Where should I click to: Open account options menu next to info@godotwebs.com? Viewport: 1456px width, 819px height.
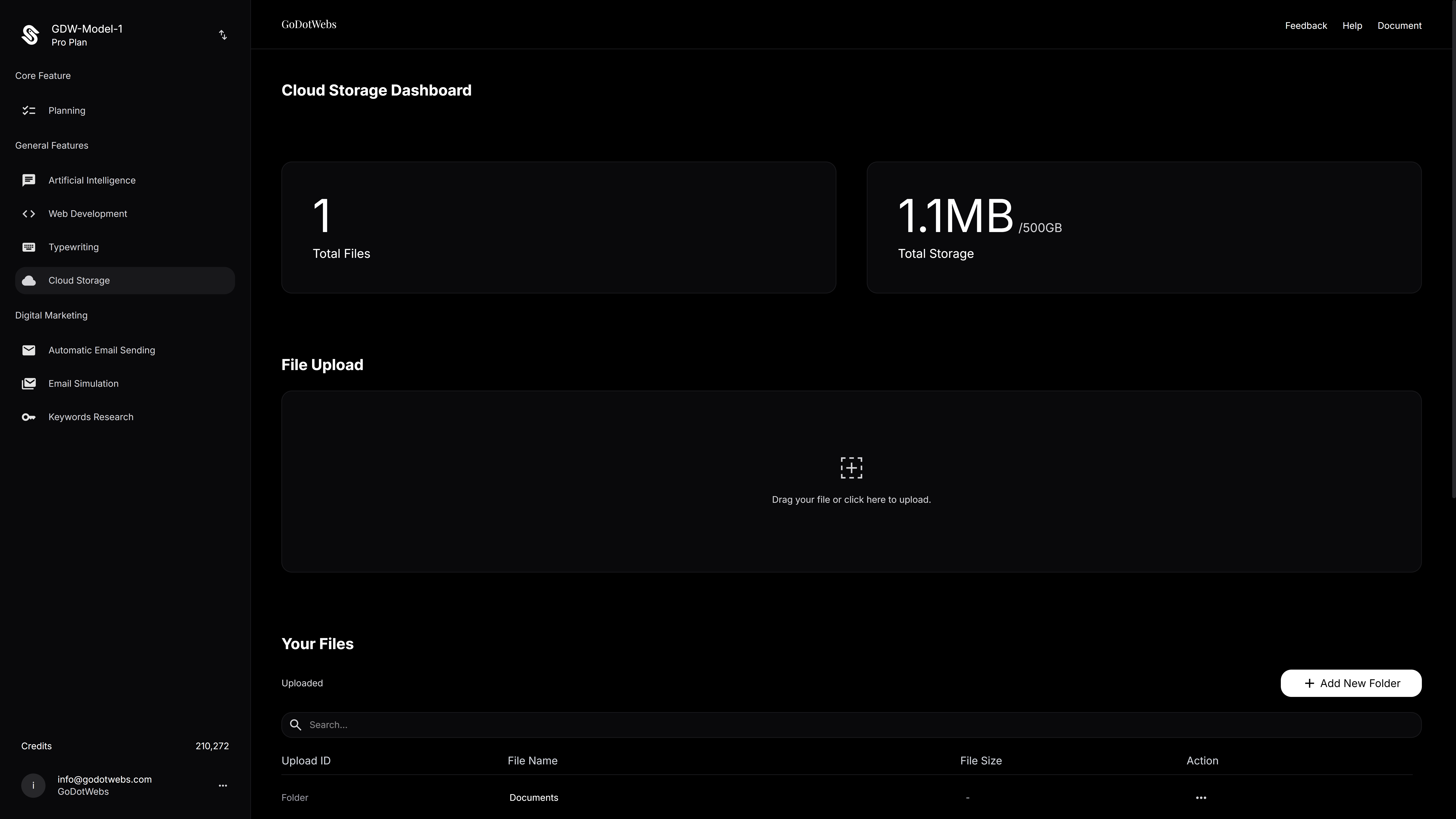tap(223, 786)
